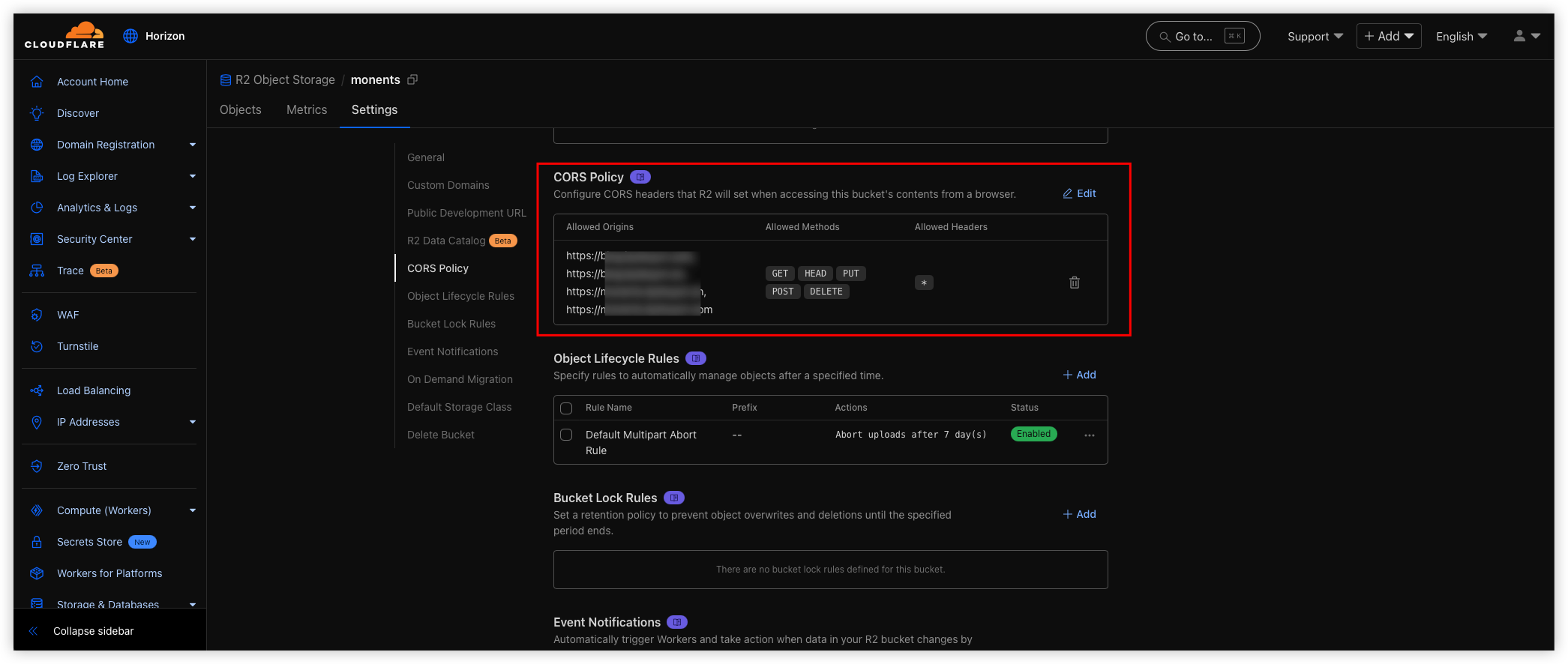The image size is (1568, 664).
Task: Click the Secrets Store lock icon
Action: tap(37, 542)
